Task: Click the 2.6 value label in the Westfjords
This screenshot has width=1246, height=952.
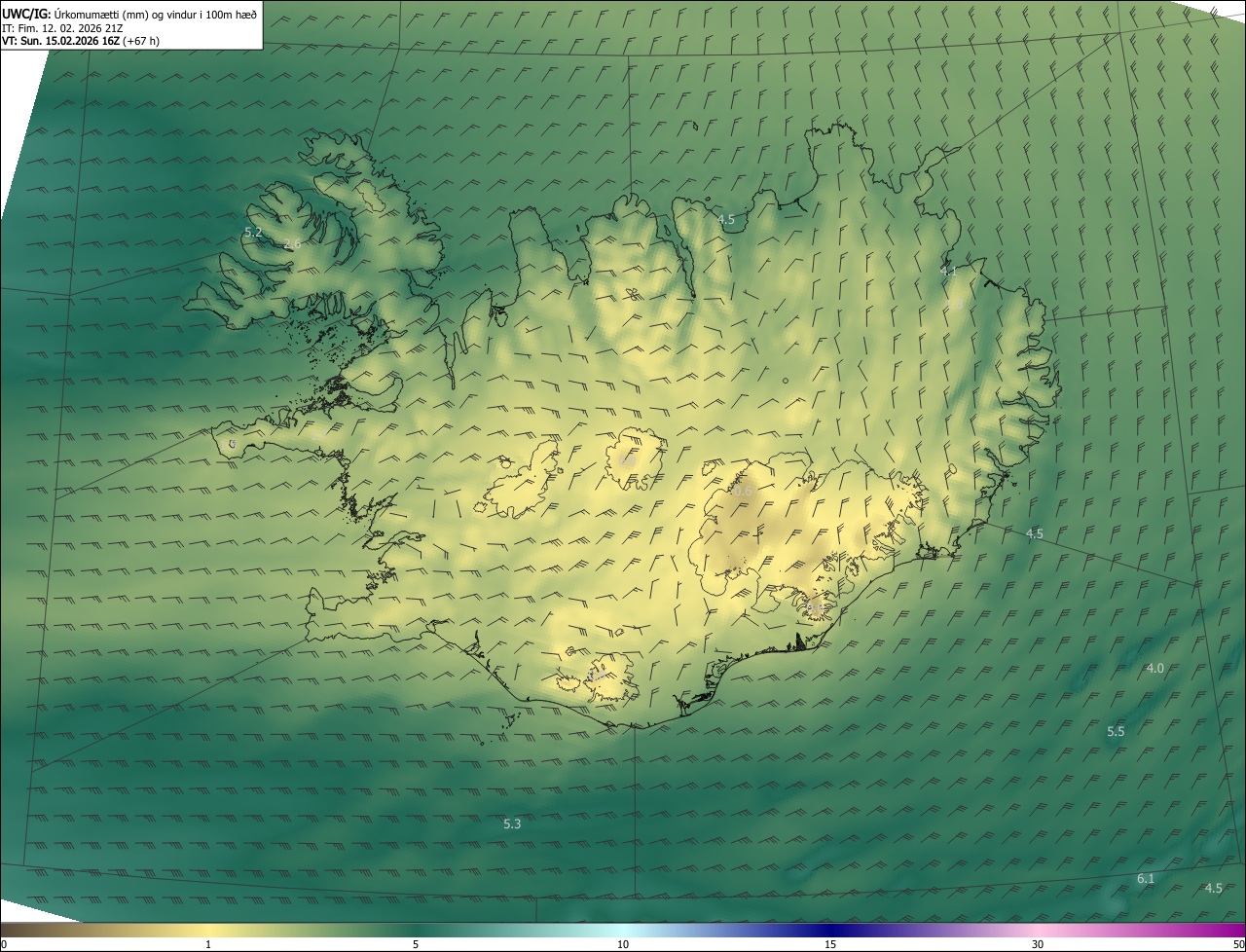Action: click(292, 243)
